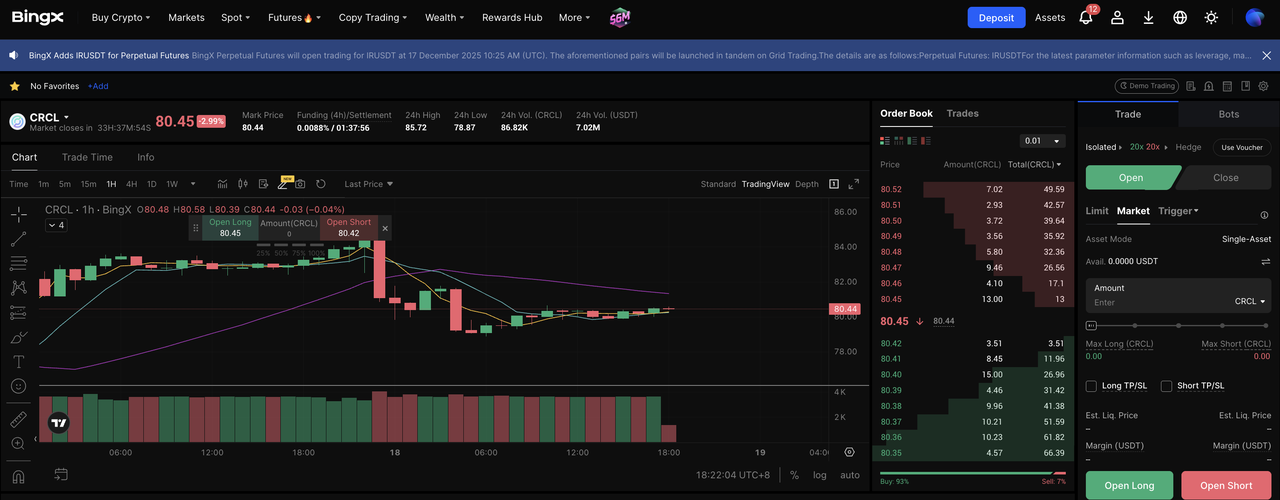Click the amount percentage slider handle
1280x500 pixels.
coord(1091,325)
